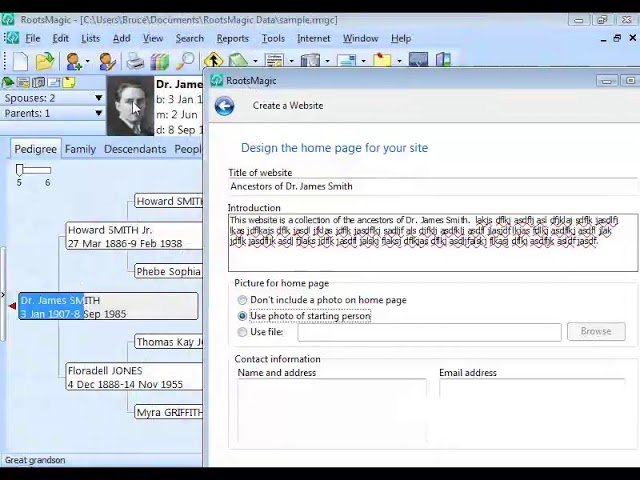640x480 pixels.
Task: Open the Add person dropdown arrow
Action: pyautogui.click(x=87, y=61)
